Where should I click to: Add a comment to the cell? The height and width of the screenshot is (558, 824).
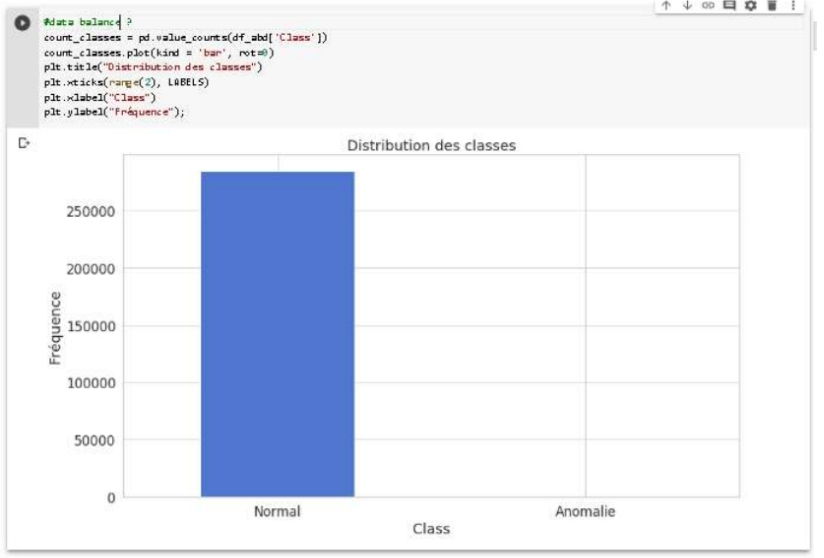[x=728, y=6]
